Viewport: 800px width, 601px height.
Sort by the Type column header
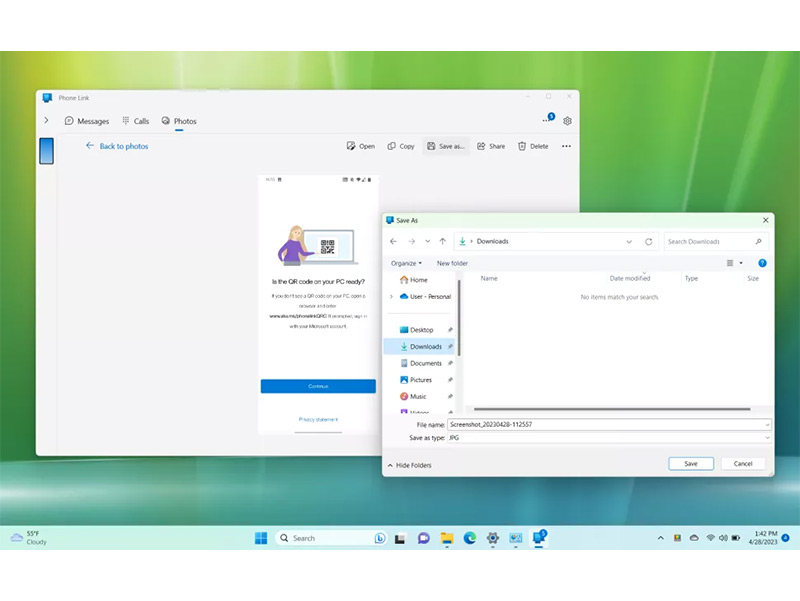click(x=691, y=279)
